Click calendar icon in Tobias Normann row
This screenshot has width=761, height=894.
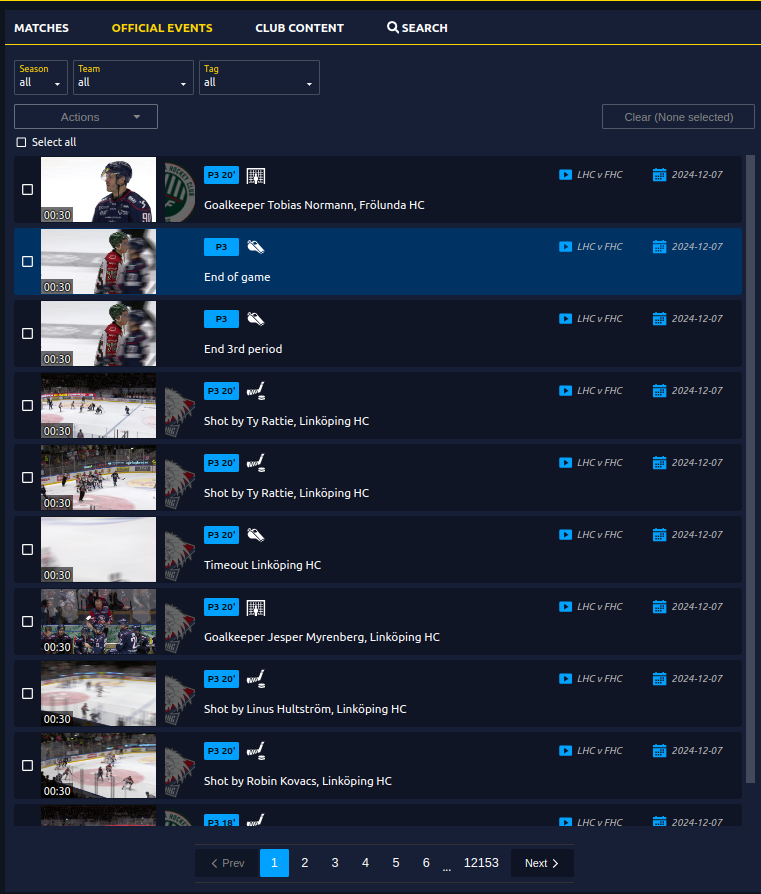tap(659, 174)
